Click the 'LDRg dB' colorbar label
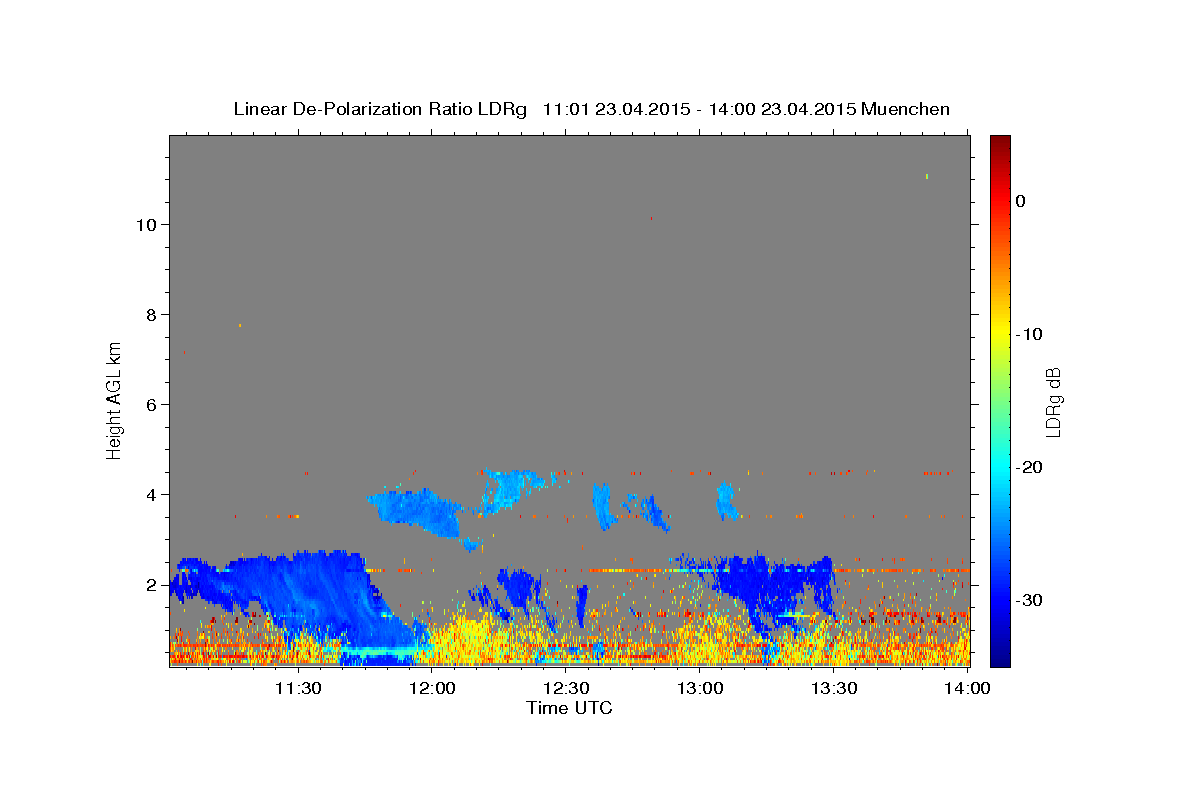Screen dimensions: 1200x800 point(1053,402)
